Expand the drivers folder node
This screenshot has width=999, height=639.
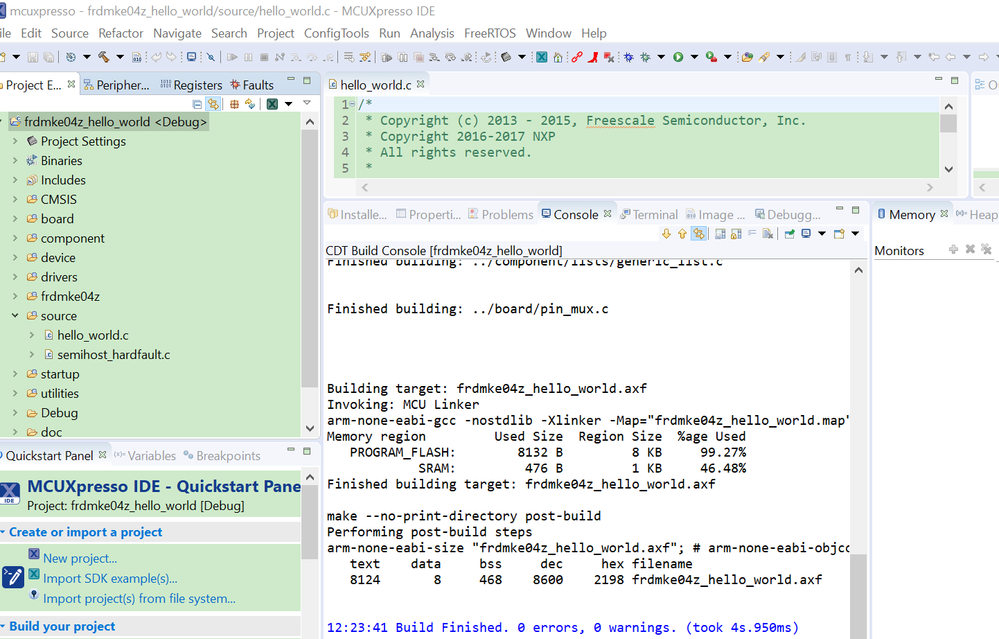(x=15, y=276)
